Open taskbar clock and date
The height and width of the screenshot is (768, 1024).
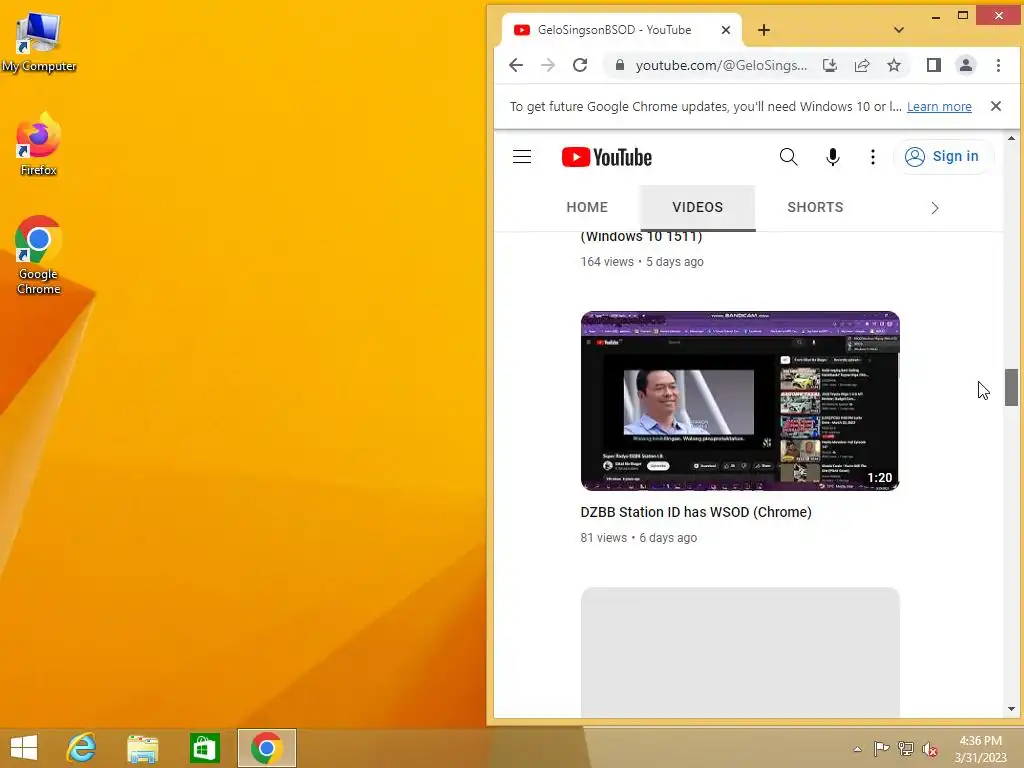980,749
